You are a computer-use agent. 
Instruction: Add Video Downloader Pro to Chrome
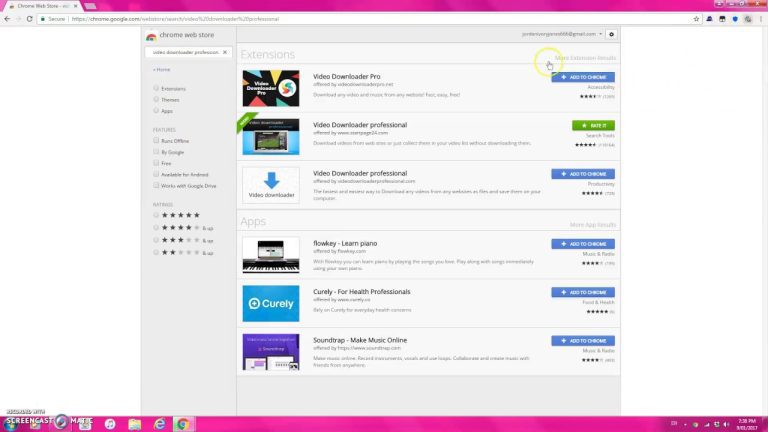(x=583, y=77)
